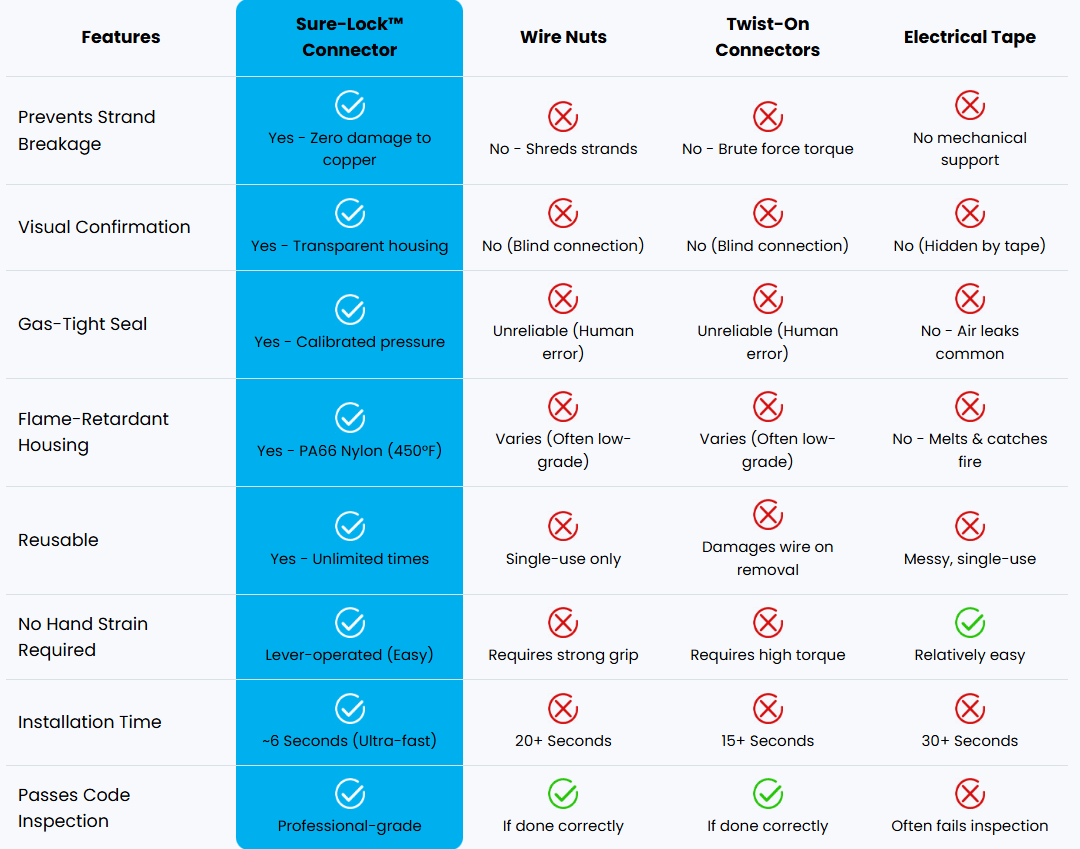Image resolution: width=1080 pixels, height=849 pixels.
Task: Click the 'Flame-Retardant Housing' feature label
Action: (93, 432)
